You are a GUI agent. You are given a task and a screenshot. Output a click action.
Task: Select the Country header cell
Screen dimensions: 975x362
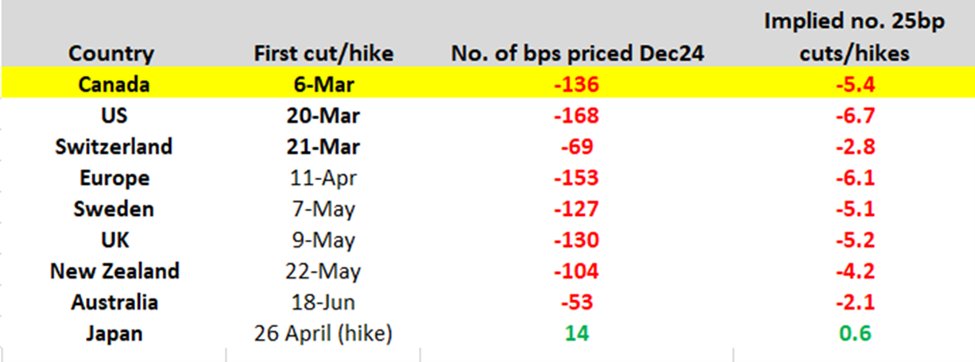pyautogui.click(x=111, y=54)
